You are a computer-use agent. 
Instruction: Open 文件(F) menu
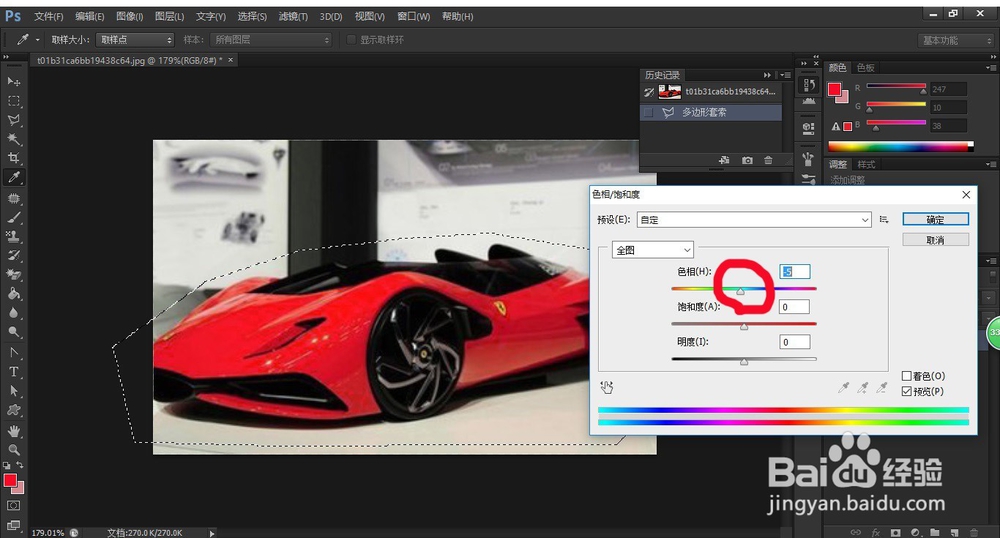[x=48, y=17]
